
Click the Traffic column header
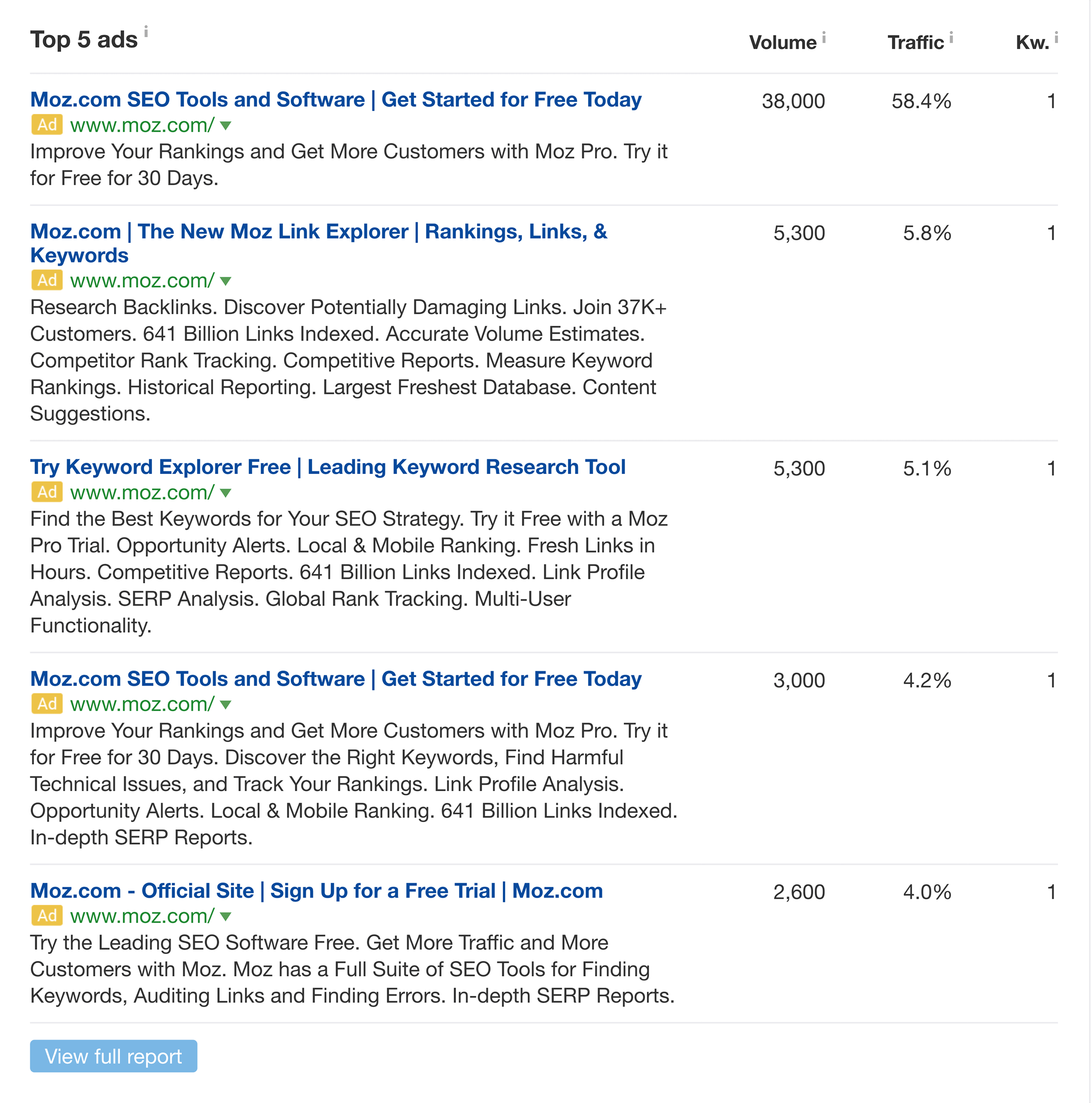(916, 42)
